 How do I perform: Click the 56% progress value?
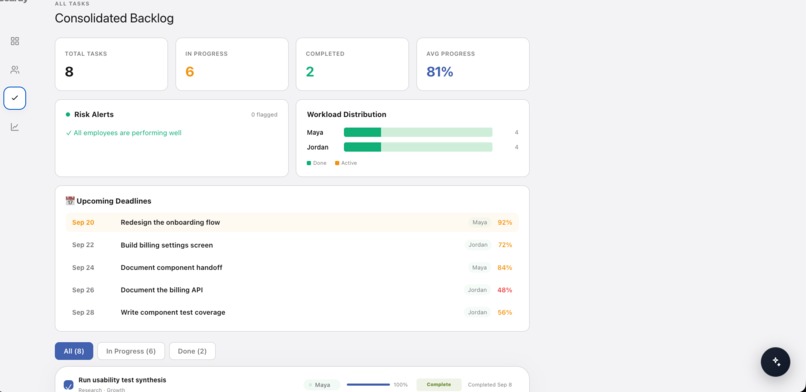[x=505, y=312]
